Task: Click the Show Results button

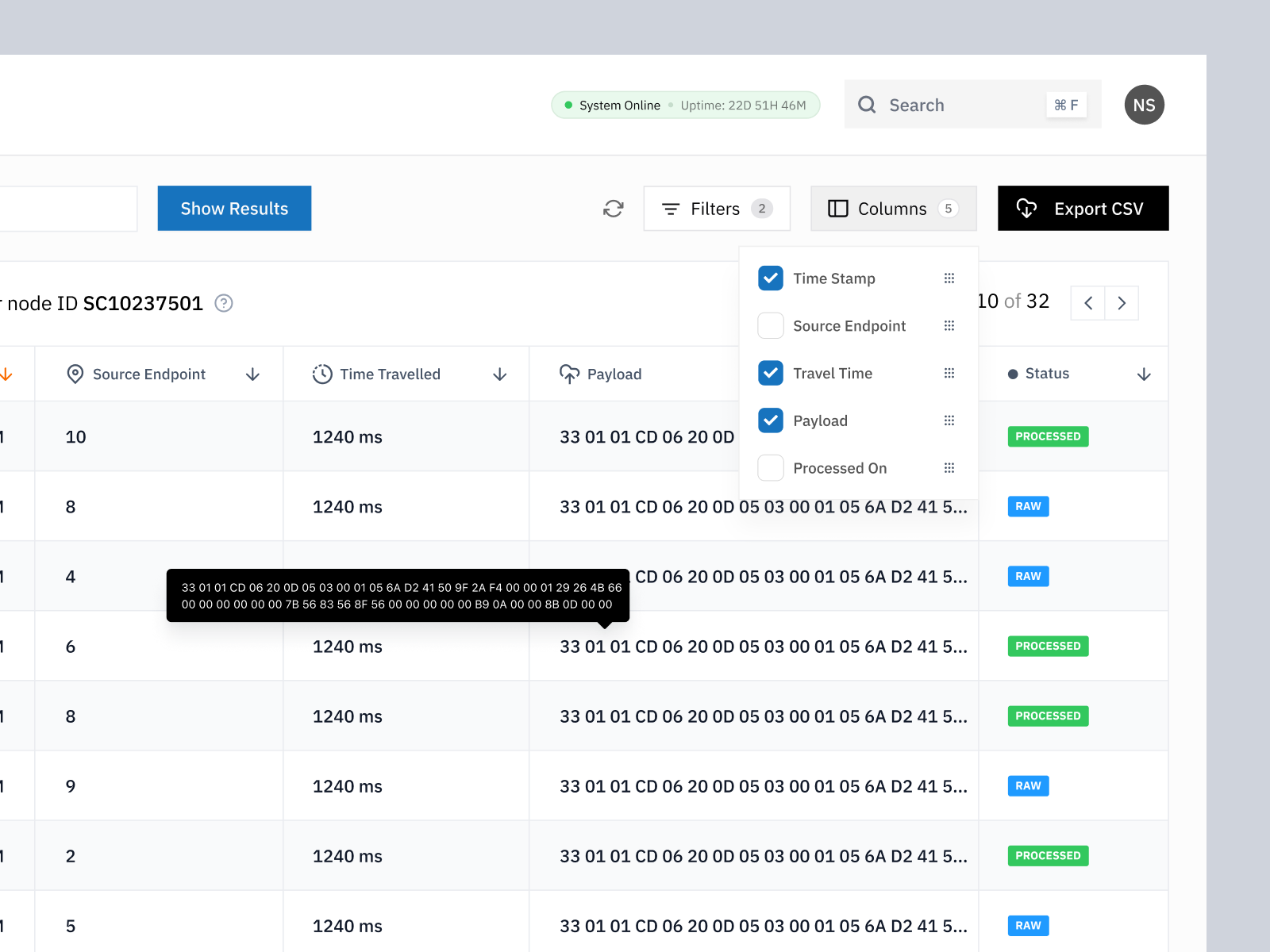Action: click(x=234, y=208)
